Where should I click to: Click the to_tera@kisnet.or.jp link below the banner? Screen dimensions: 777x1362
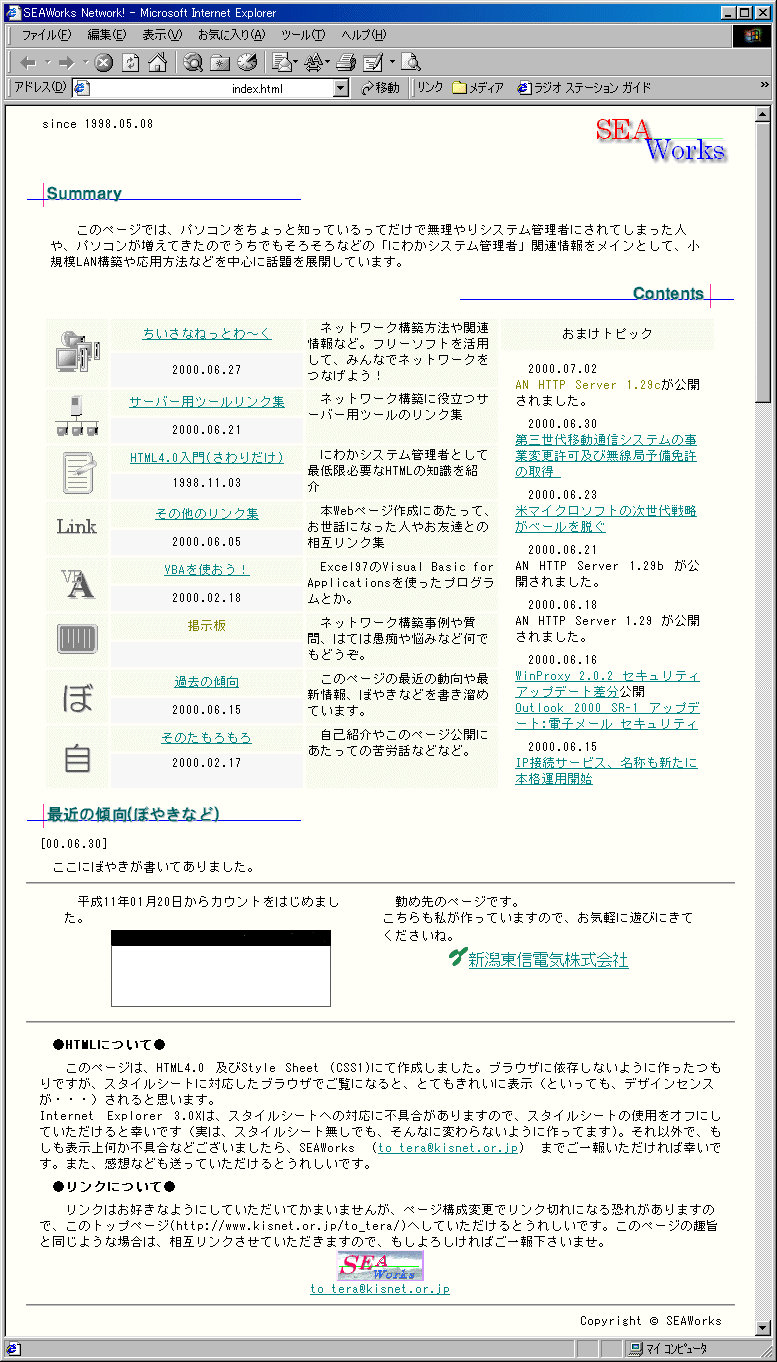380,1289
